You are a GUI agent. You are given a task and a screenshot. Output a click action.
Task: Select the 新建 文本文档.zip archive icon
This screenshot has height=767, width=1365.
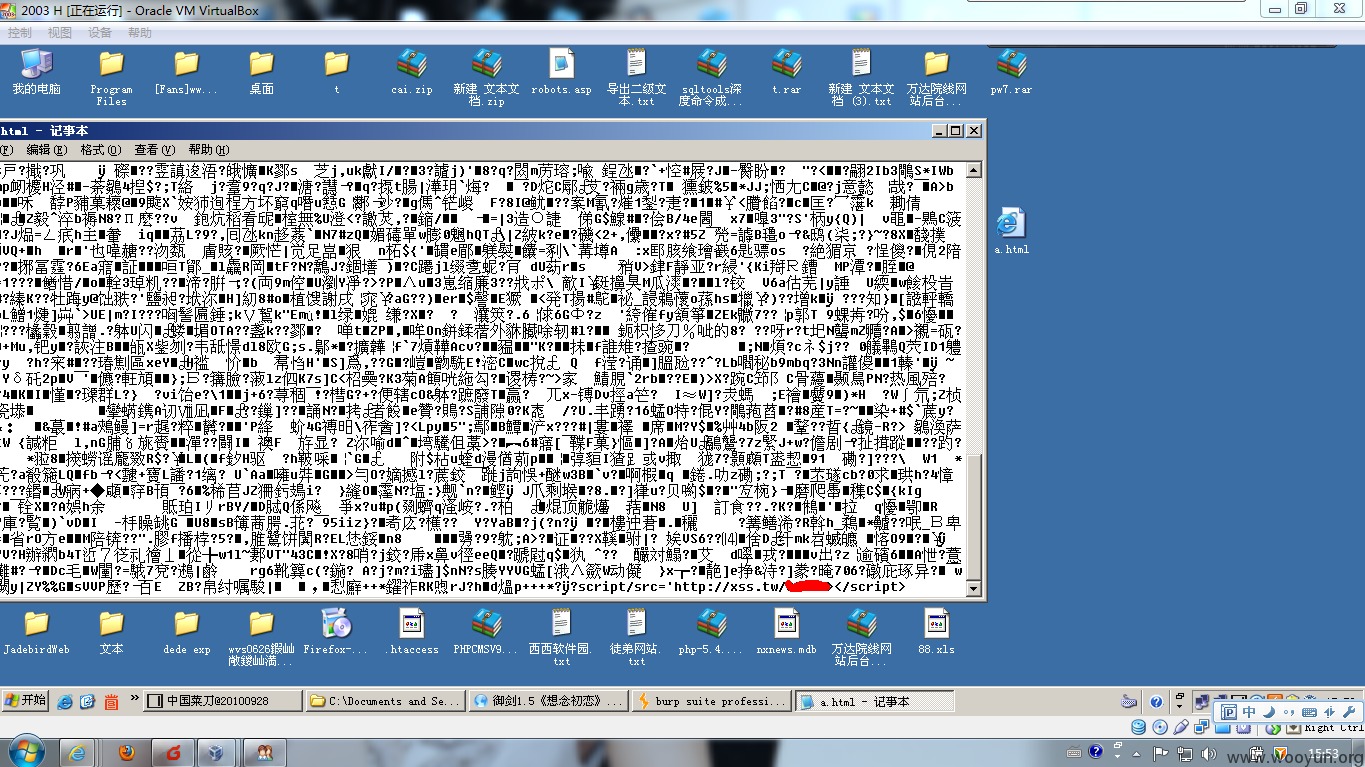(486, 79)
